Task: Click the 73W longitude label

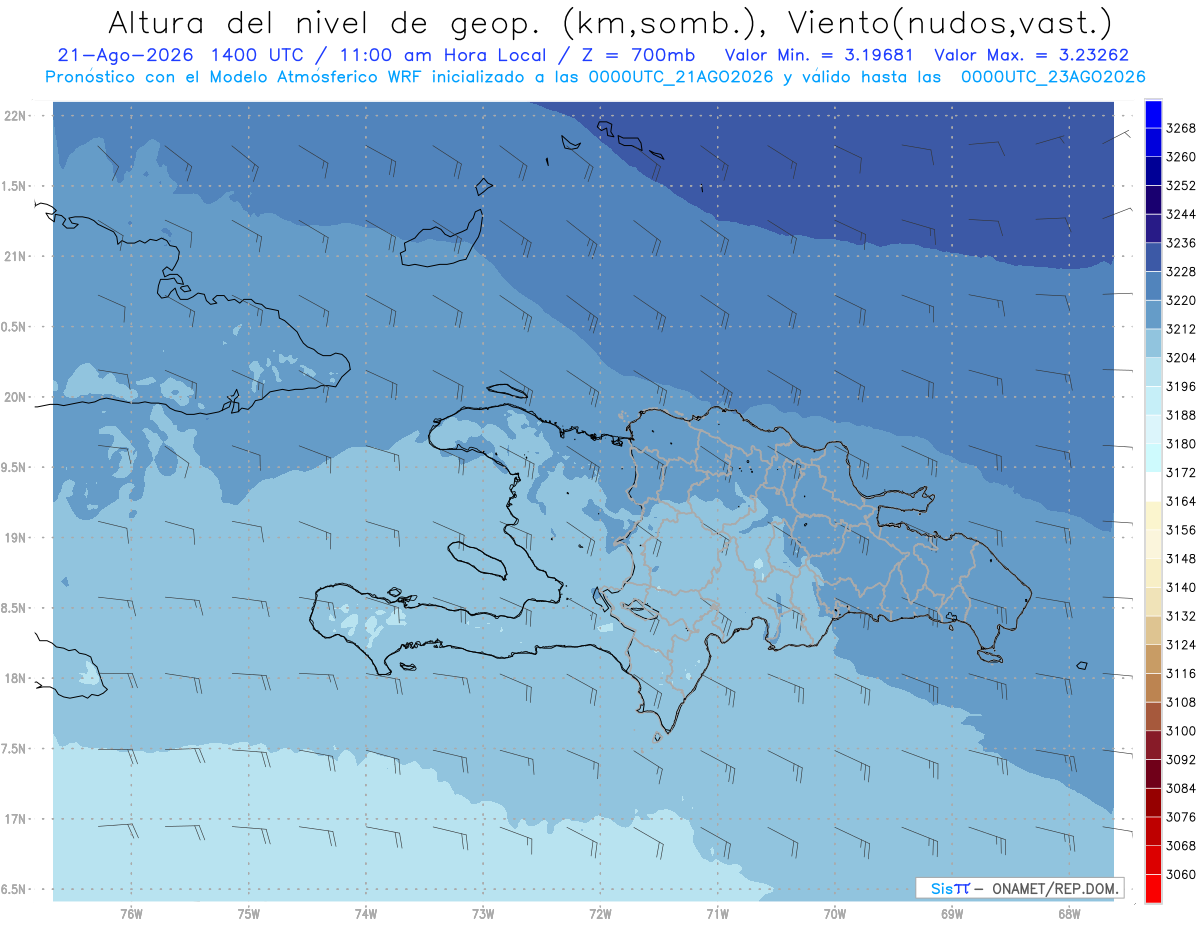Action: [483, 913]
